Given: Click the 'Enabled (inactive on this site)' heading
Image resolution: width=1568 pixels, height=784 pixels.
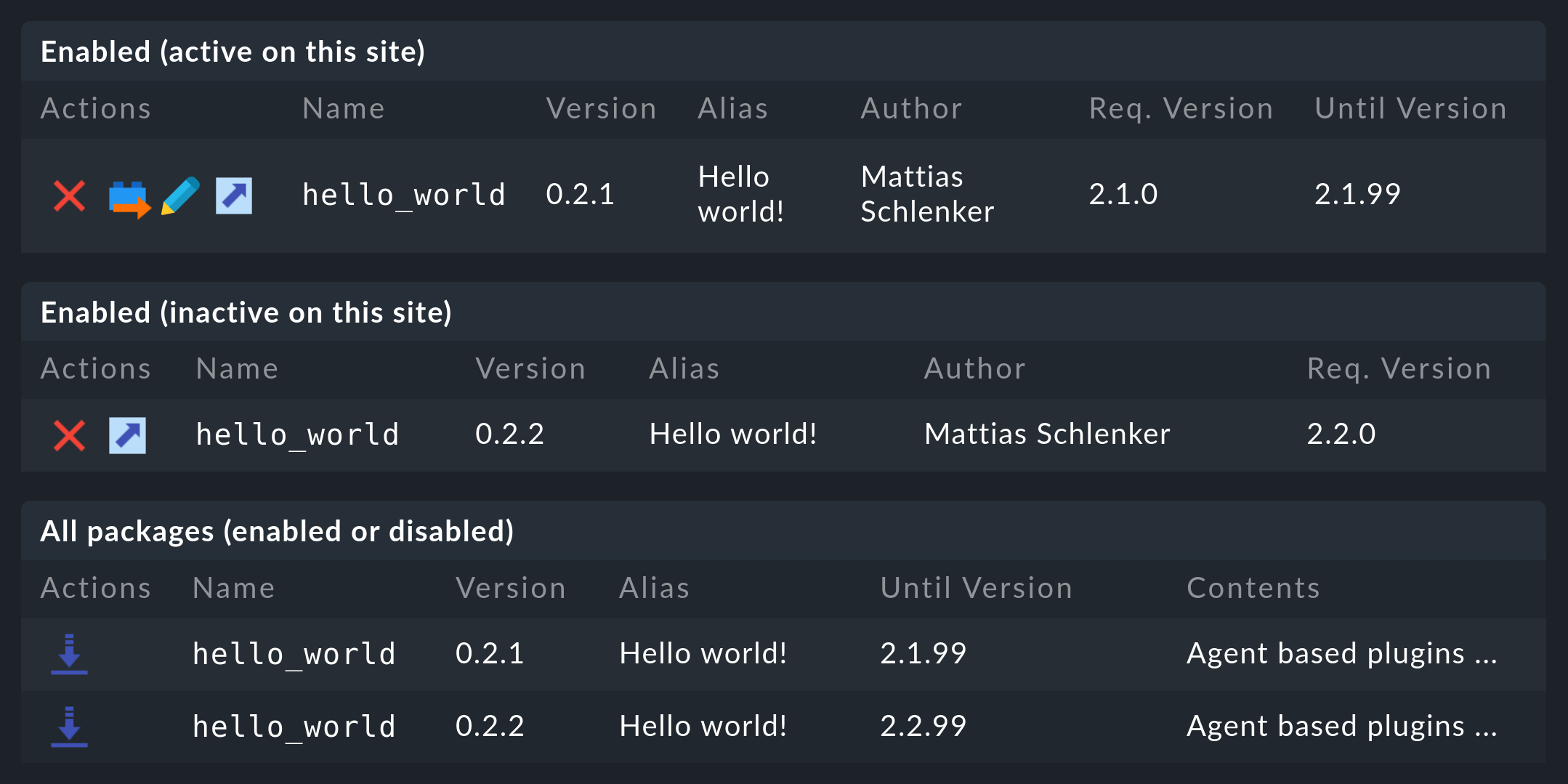Looking at the screenshot, I should (x=246, y=312).
